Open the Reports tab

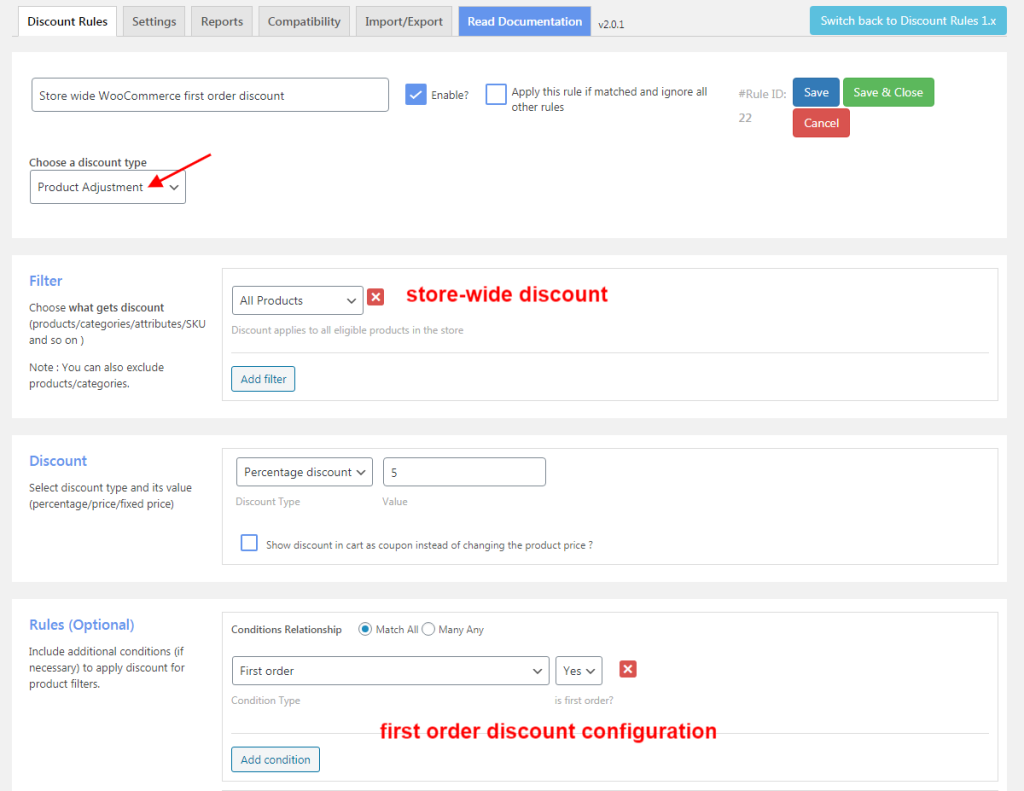[221, 20]
